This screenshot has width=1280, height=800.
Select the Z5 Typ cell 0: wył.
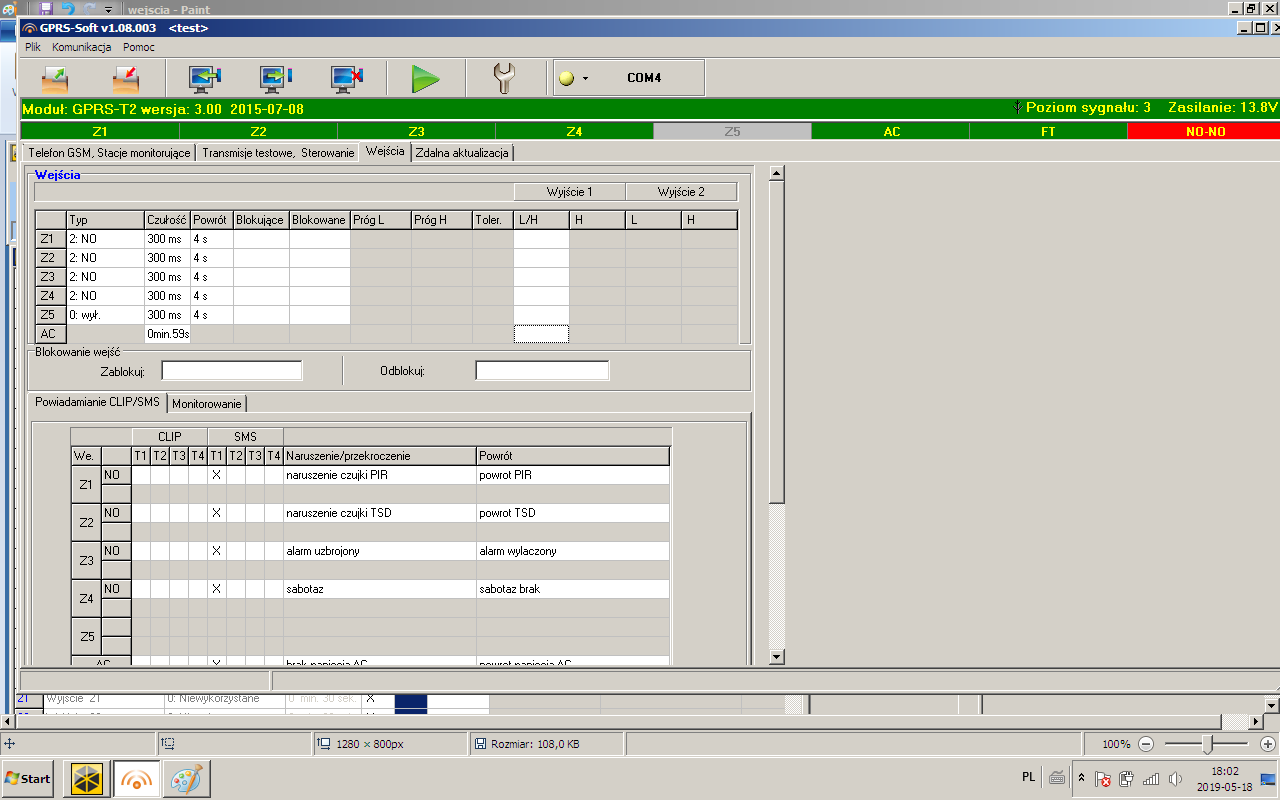click(105, 315)
